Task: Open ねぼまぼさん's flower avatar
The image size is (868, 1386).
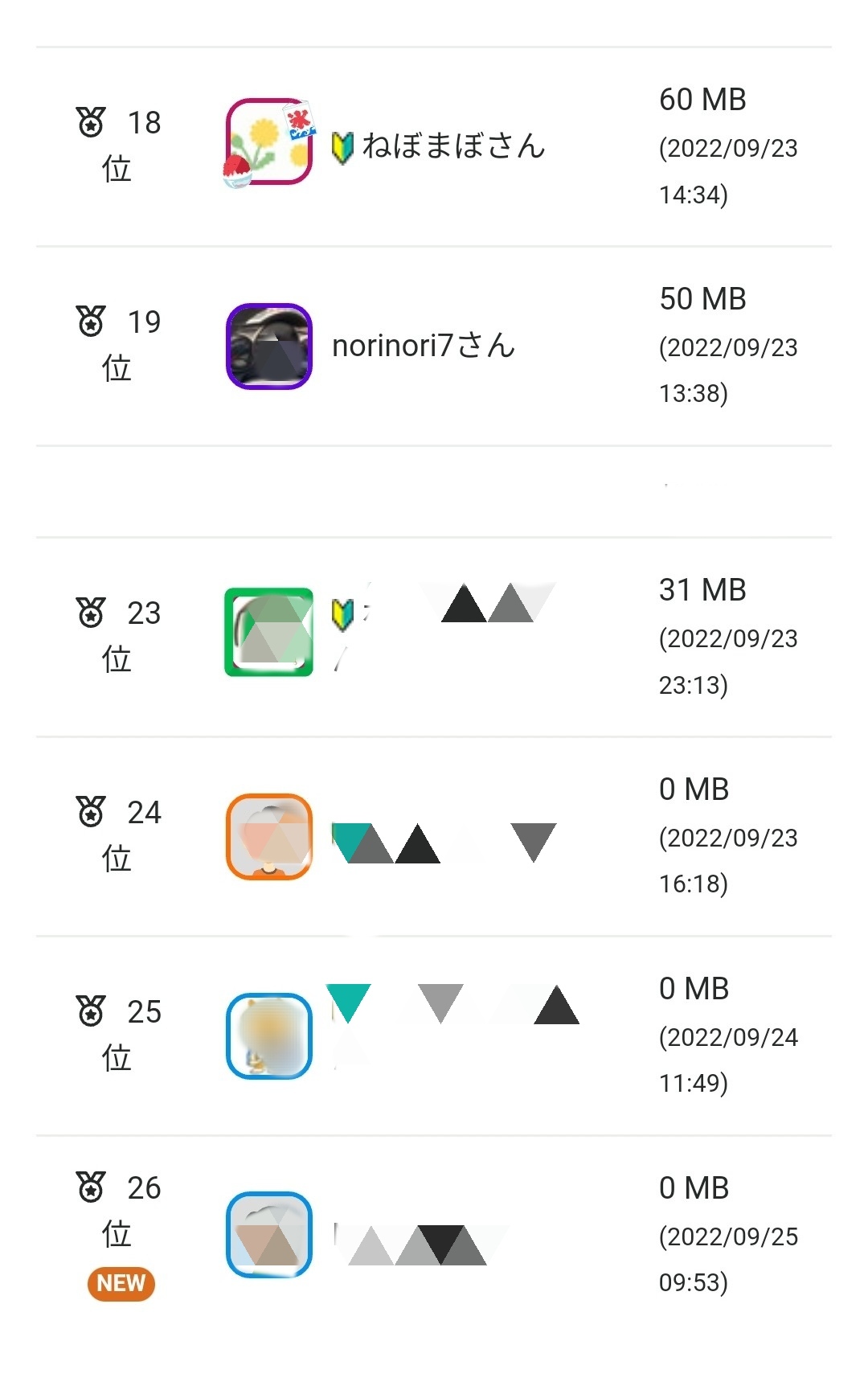Action: (x=268, y=143)
